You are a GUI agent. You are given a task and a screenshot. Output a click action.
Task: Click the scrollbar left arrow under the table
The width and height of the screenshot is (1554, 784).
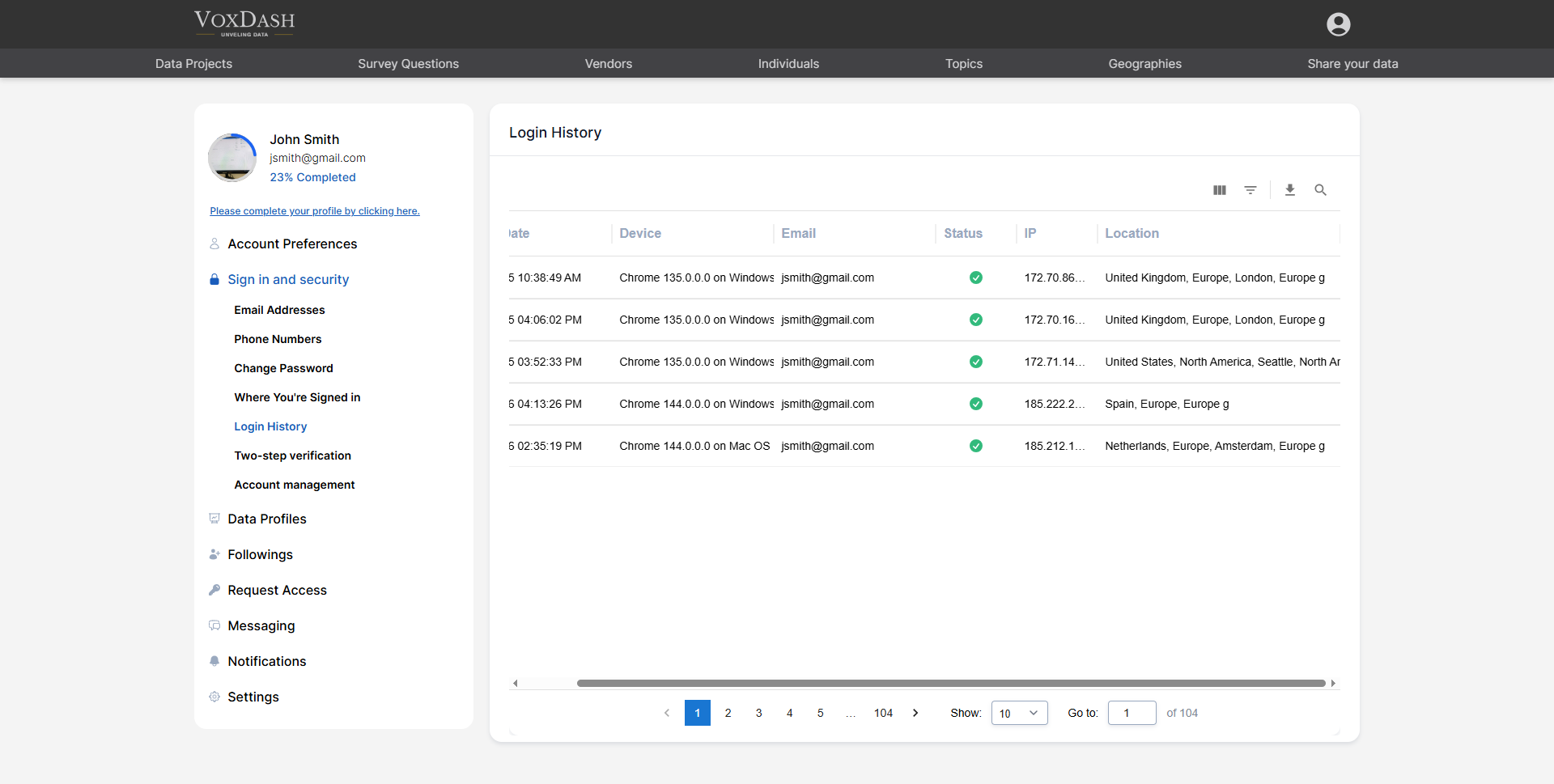pyautogui.click(x=515, y=684)
